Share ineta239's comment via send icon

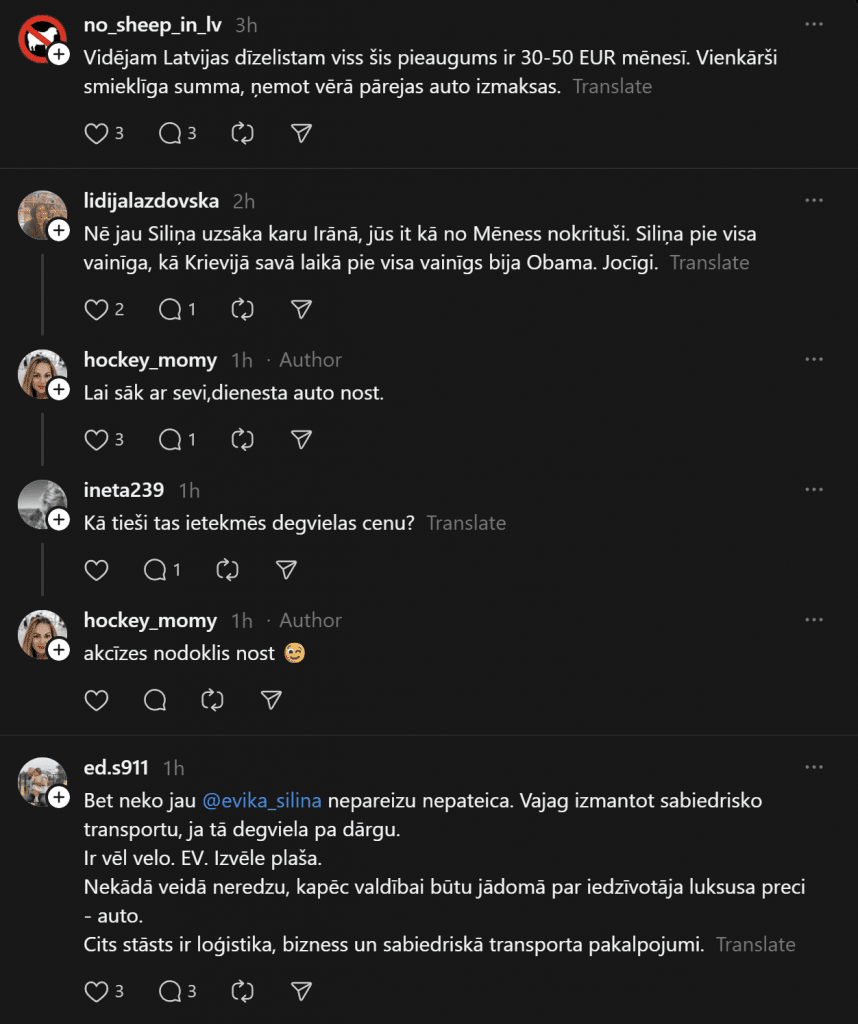[286, 570]
